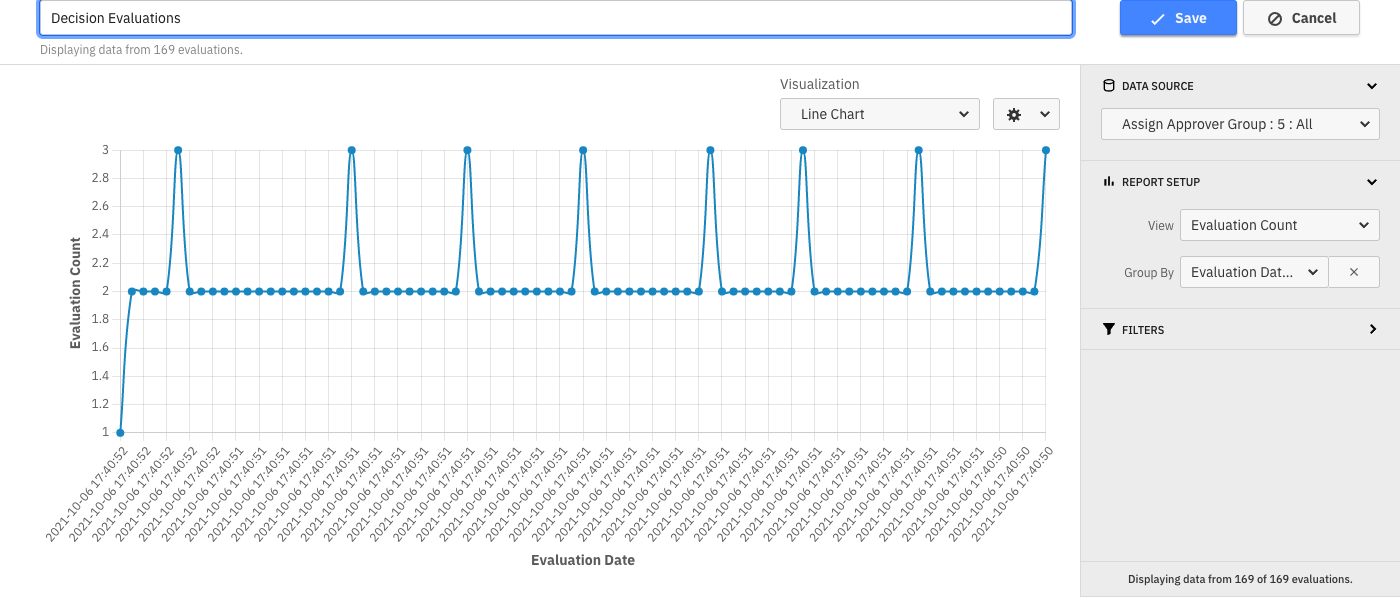Open the gear chart settings dropdown
1400x597 pixels.
(x=1026, y=114)
